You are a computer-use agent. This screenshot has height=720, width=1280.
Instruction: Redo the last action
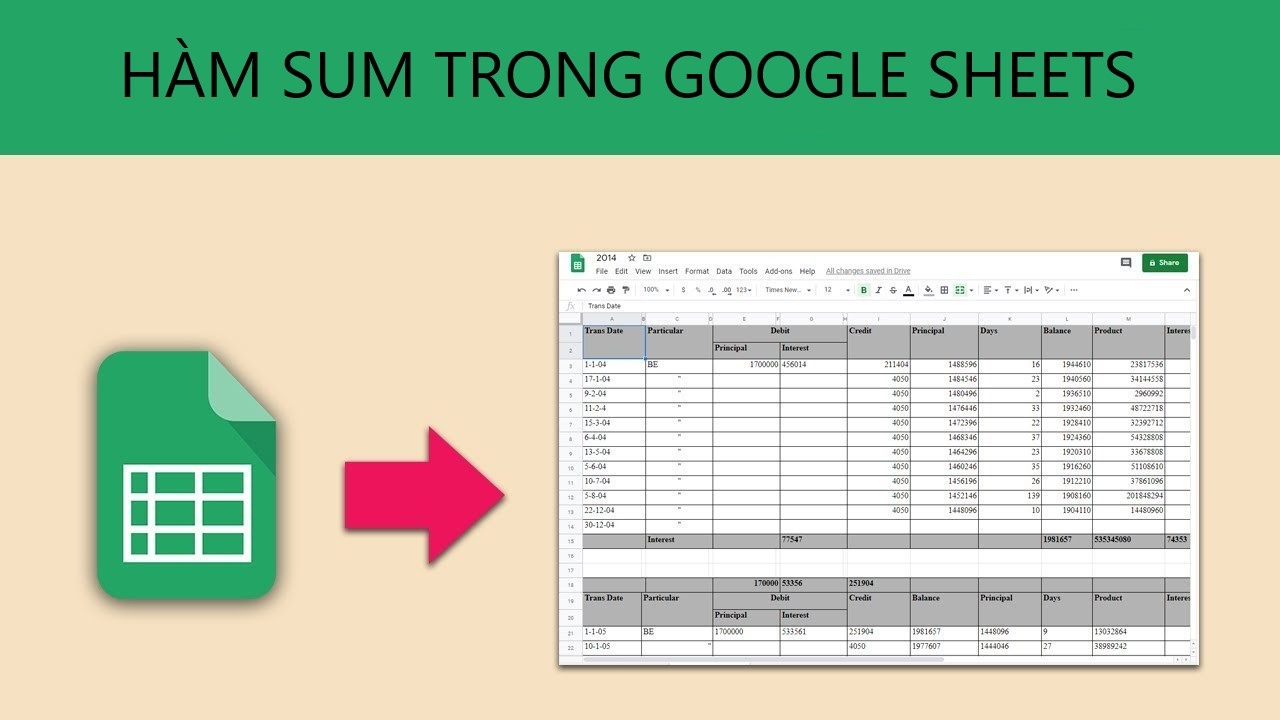pyautogui.click(x=596, y=290)
